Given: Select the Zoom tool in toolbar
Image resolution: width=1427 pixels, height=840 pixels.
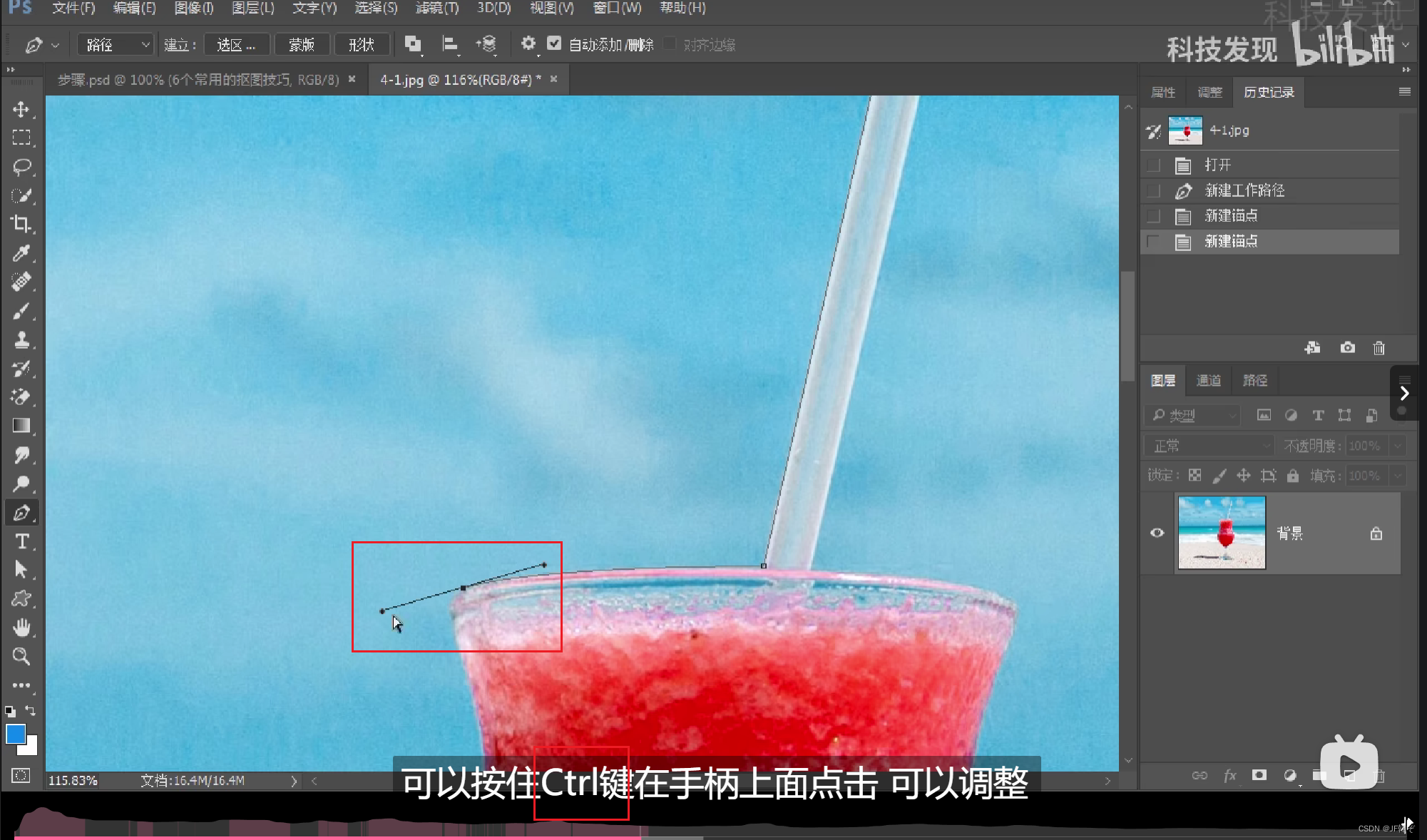Looking at the screenshot, I should coord(21,656).
